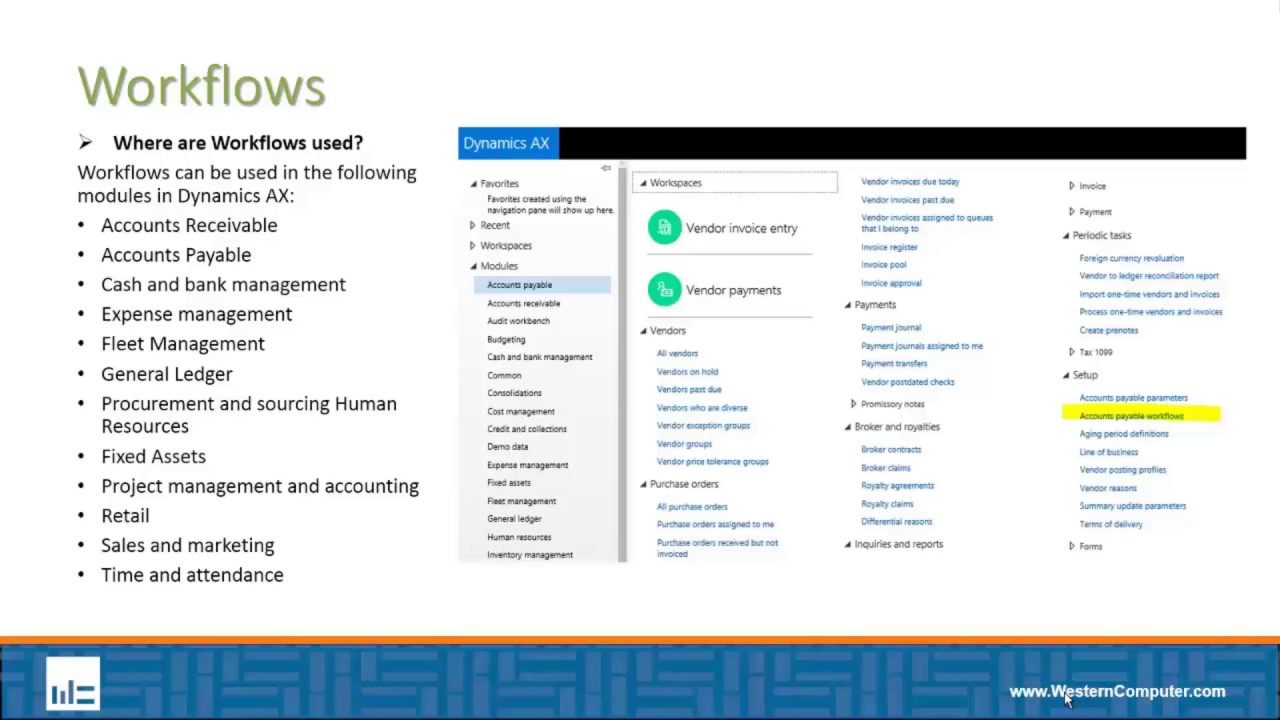
Task: Open Human resources module
Action: 519,537
